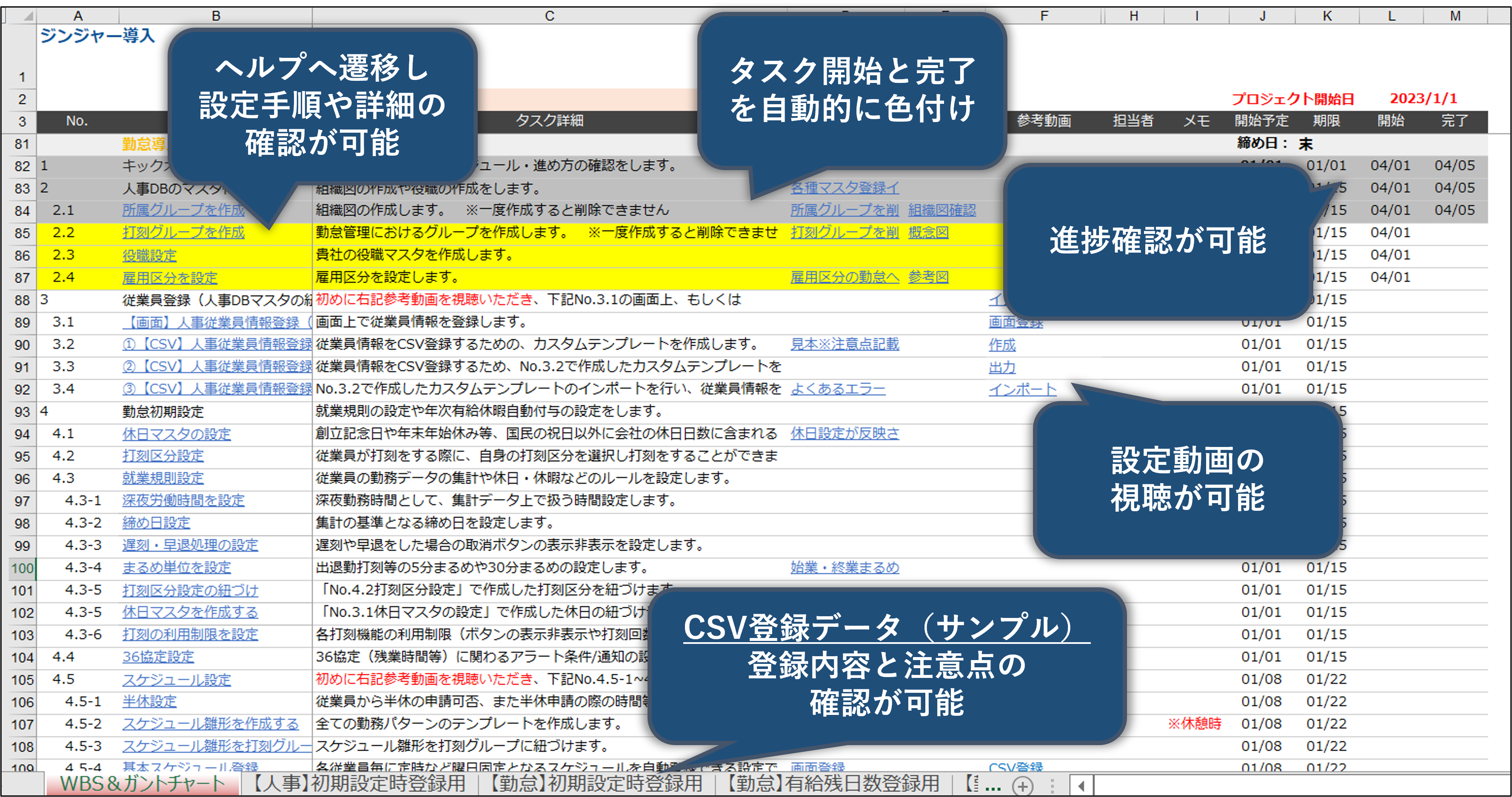Select the プロジェクト開始日 label cell
This screenshot has width=1512, height=797.
pyautogui.click(x=1292, y=99)
